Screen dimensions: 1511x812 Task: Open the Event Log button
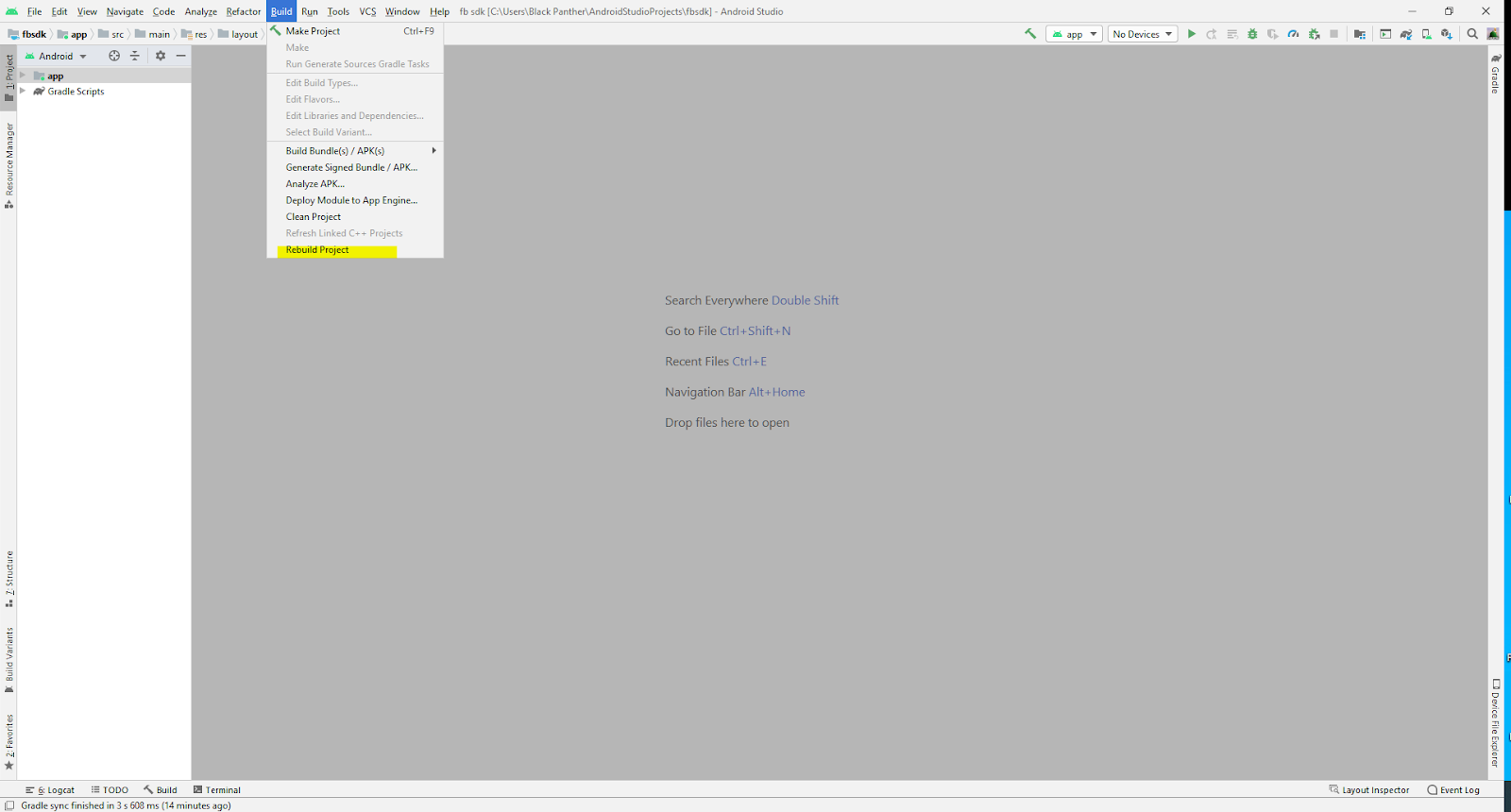pyautogui.click(x=1453, y=790)
